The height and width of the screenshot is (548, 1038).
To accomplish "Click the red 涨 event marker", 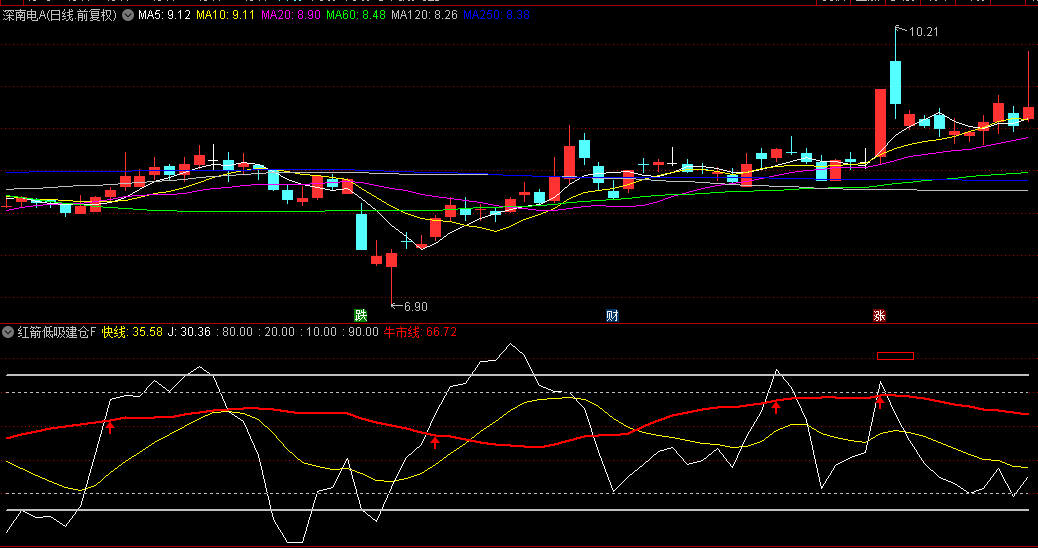I will click(x=879, y=316).
